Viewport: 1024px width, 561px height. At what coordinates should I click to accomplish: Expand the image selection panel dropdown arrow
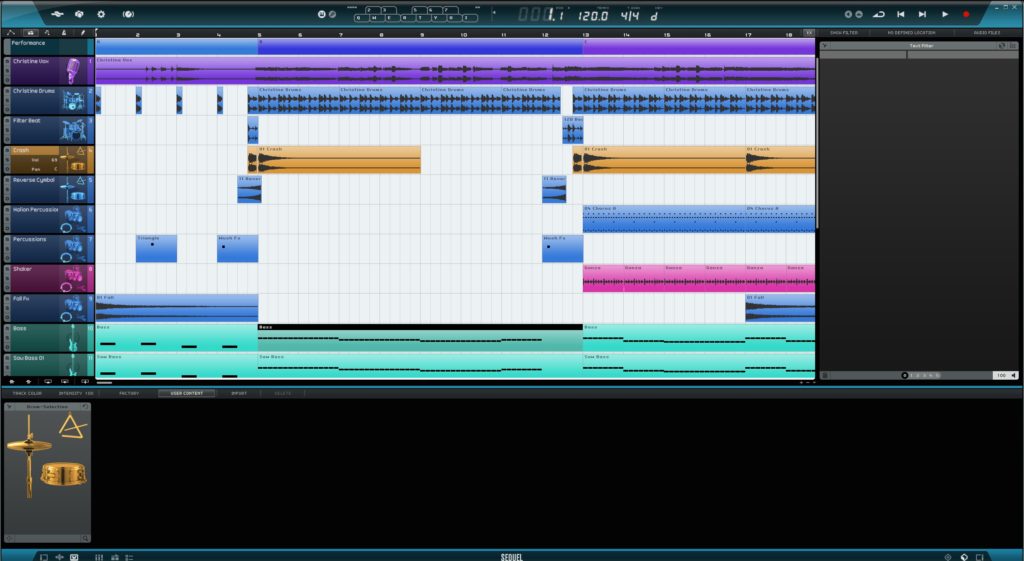(x=10, y=407)
